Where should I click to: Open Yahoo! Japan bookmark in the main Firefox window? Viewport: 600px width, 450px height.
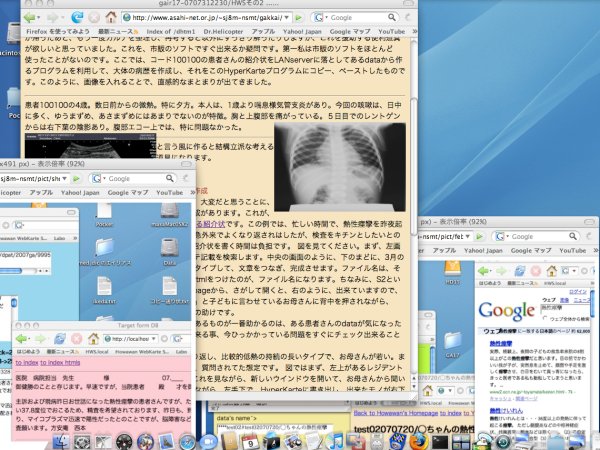(x=302, y=31)
